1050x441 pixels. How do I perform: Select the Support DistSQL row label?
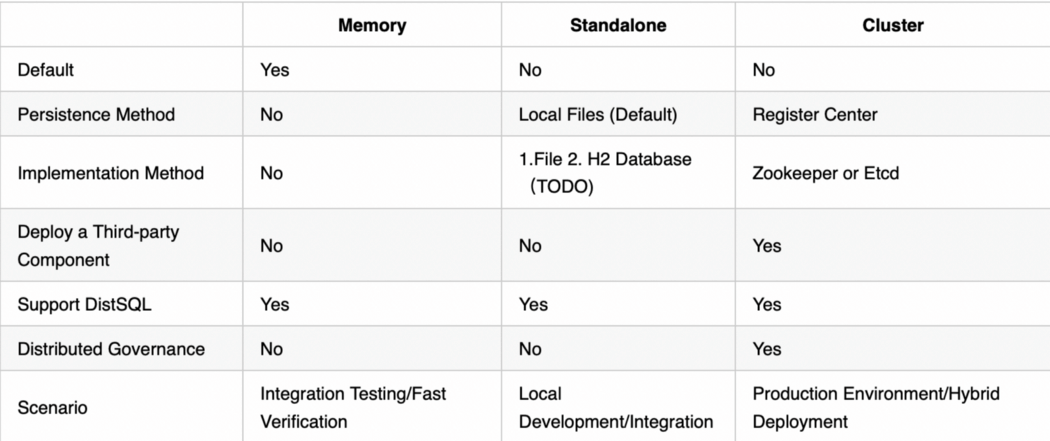click(87, 304)
